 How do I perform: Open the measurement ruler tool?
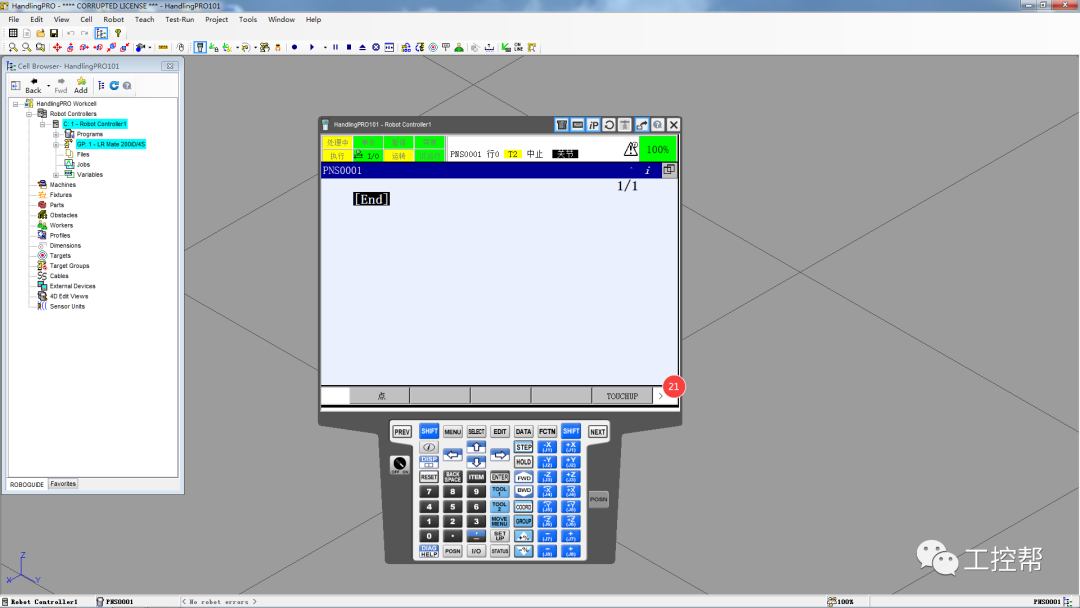(163, 48)
